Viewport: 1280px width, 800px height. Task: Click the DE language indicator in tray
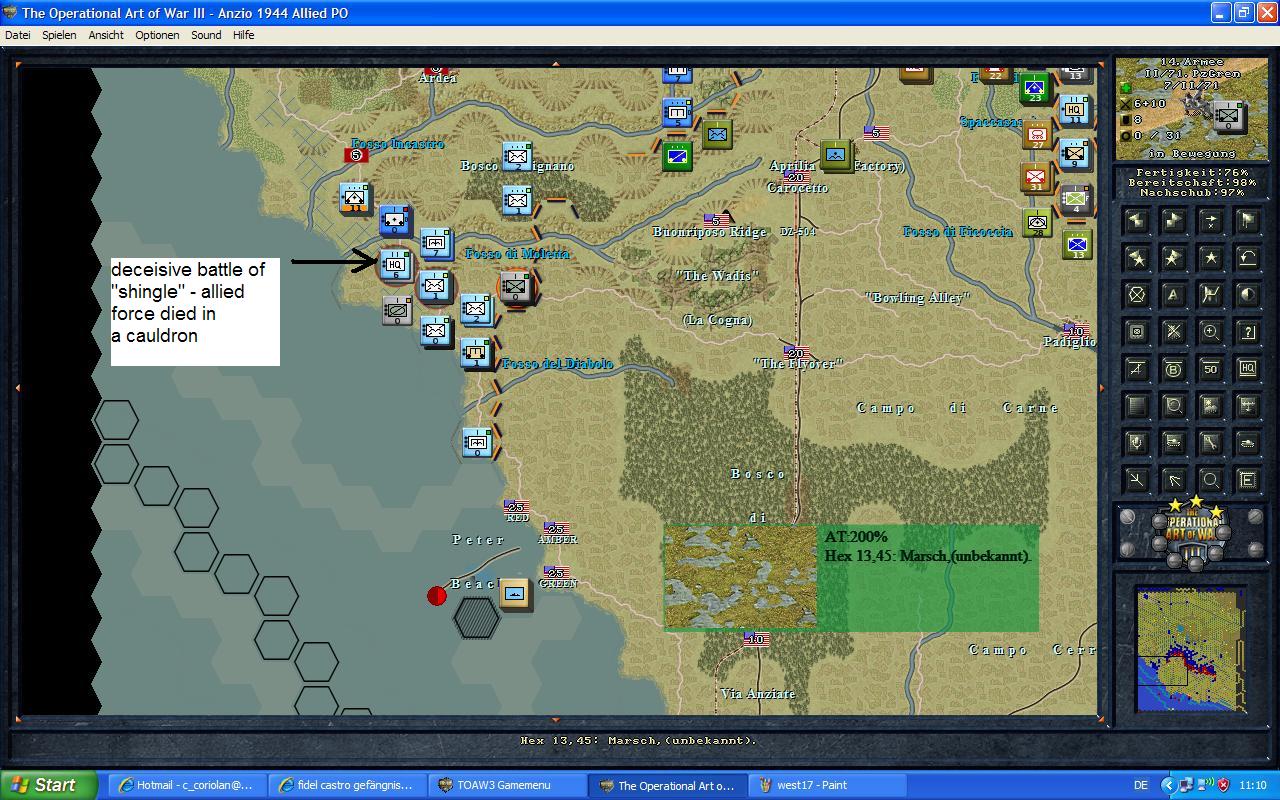[1141, 785]
